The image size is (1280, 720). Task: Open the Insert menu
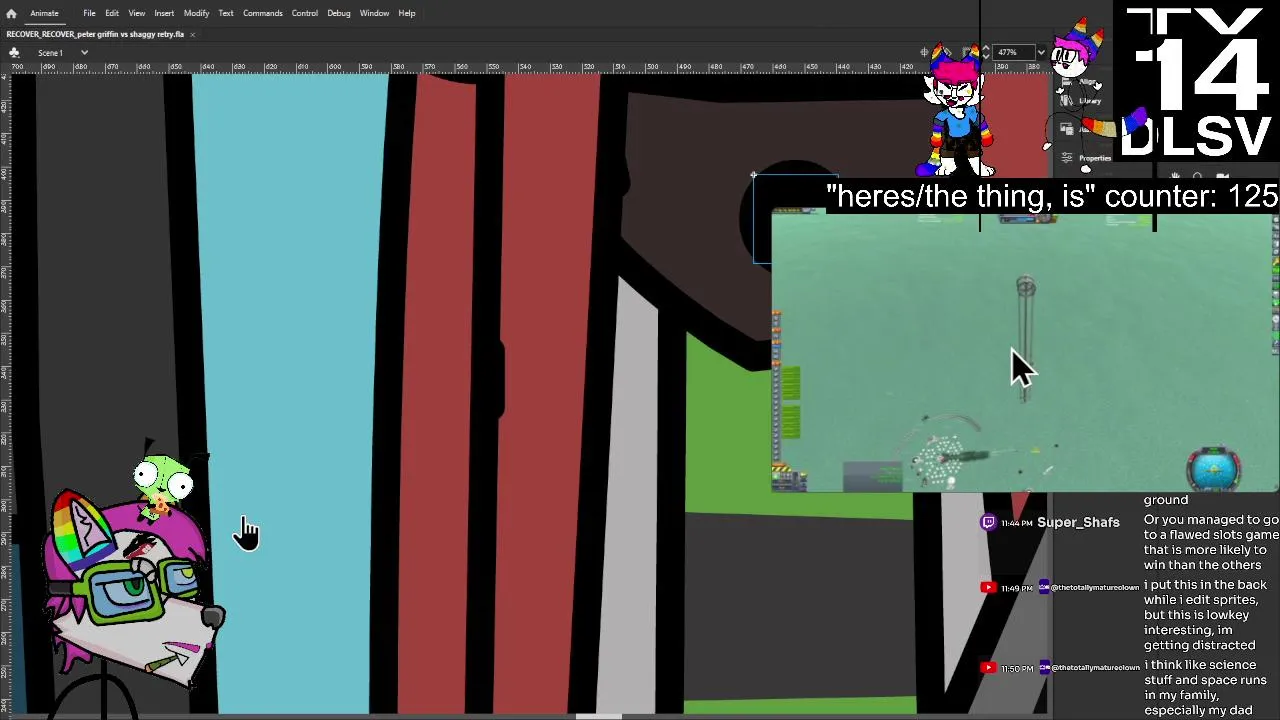(x=164, y=13)
